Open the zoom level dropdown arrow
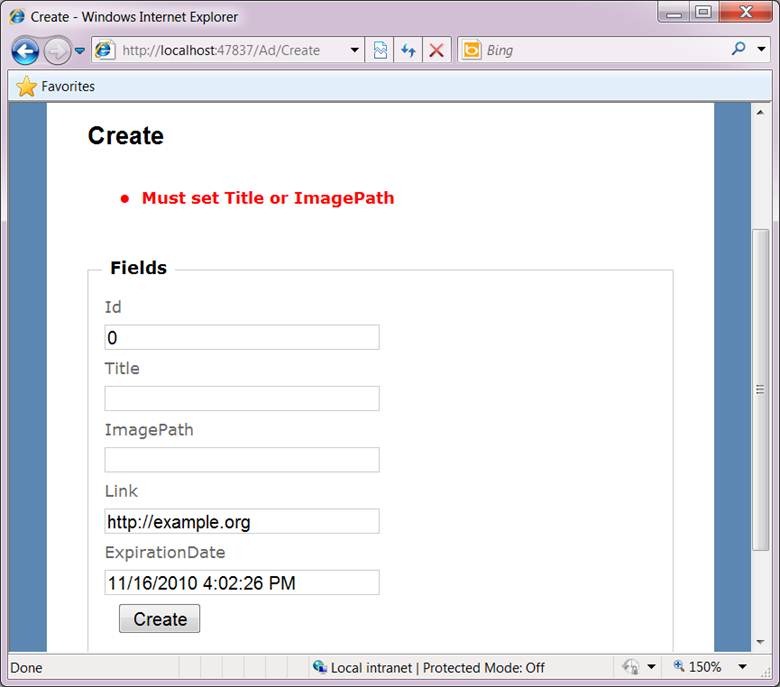Viewport: 780px width, 687px height. 742,667
